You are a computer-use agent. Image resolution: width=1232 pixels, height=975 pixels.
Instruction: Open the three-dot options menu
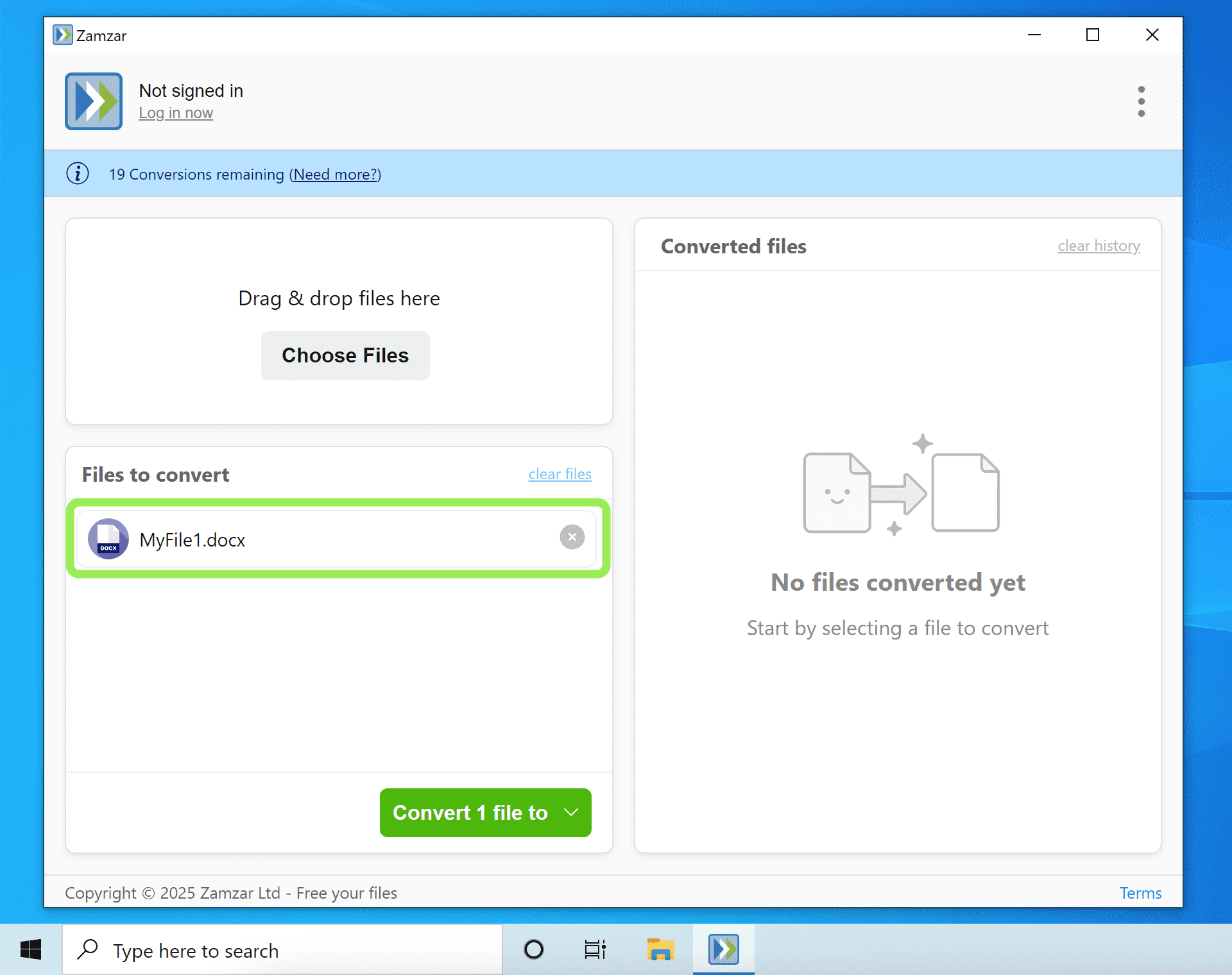coord(1141,101)
